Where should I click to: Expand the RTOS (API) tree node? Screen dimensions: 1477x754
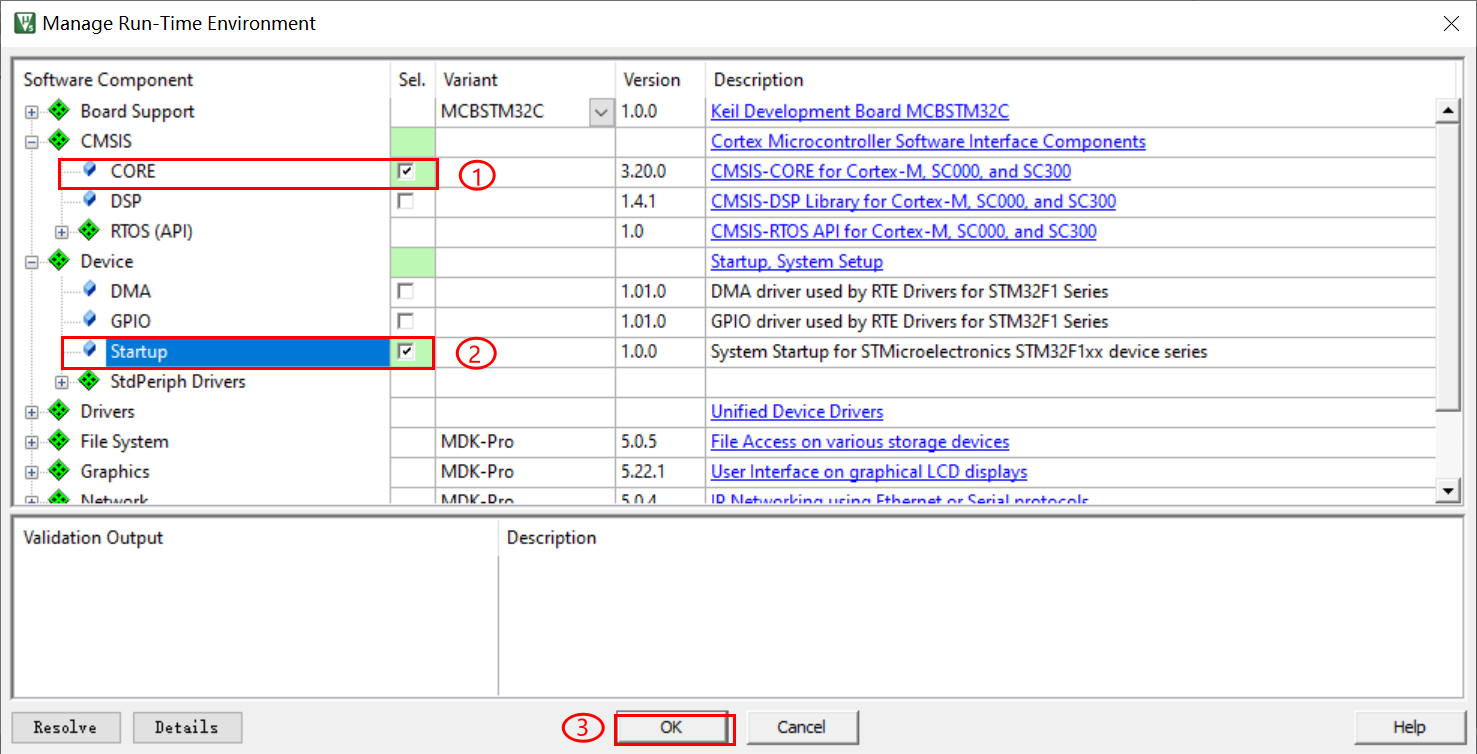62,232
